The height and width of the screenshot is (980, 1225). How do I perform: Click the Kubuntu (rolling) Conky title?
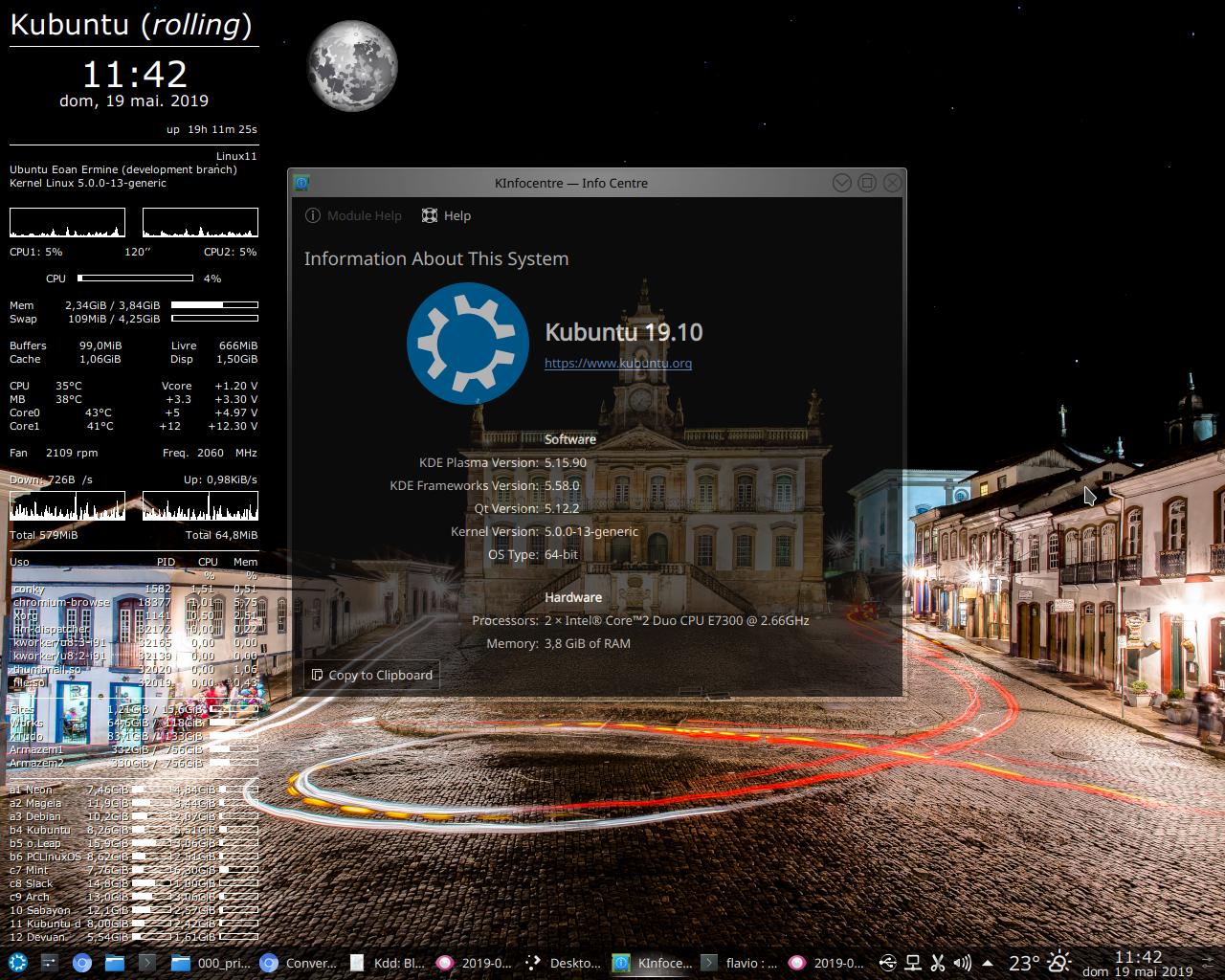[131, 24]
